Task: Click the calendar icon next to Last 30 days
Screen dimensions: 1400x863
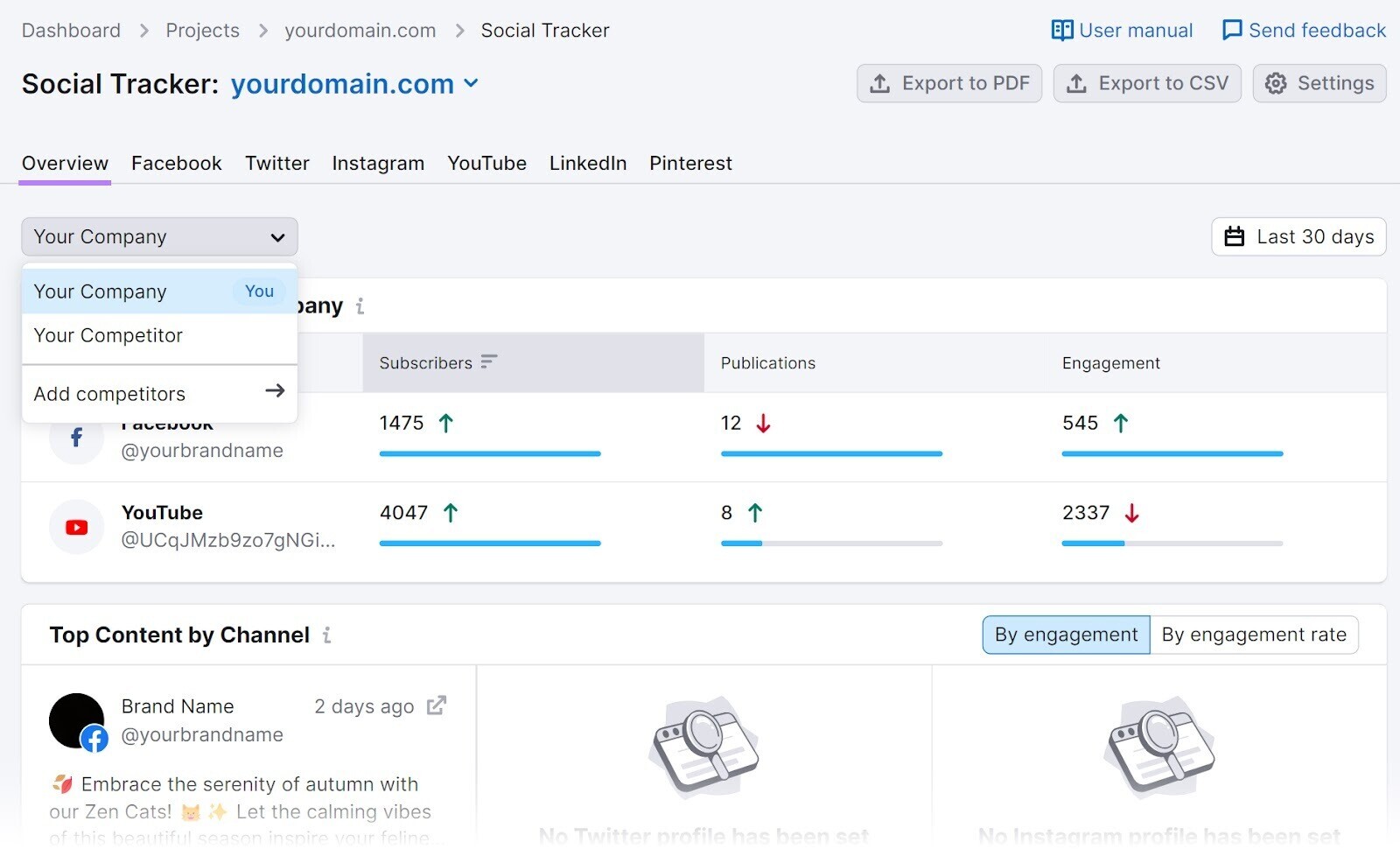Action: (x=1235, y=236)
